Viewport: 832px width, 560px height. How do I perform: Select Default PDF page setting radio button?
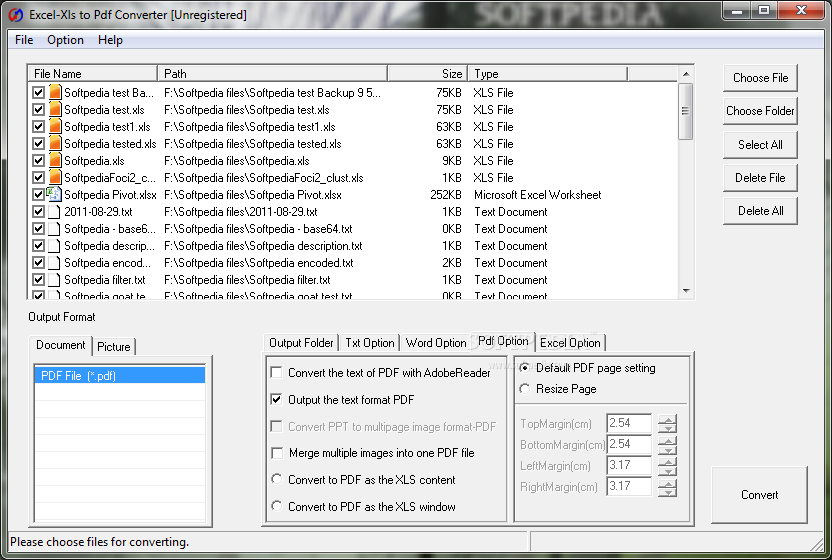(525, 367)
